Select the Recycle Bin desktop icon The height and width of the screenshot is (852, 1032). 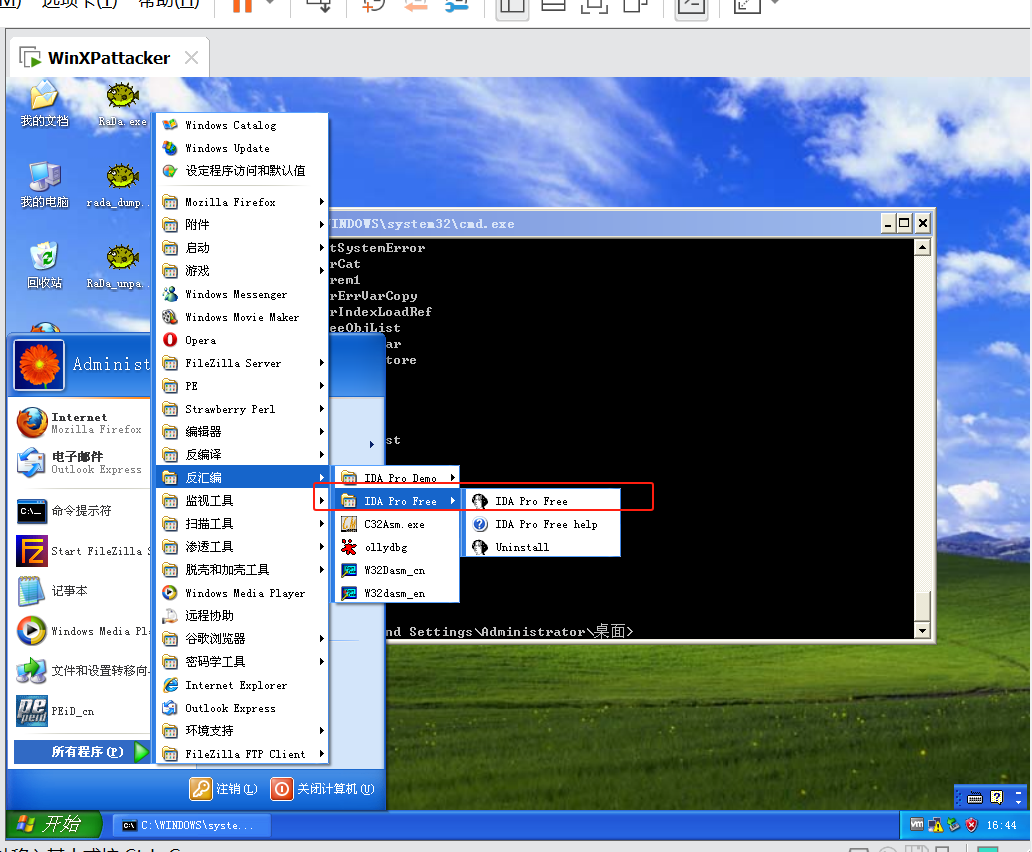44,266
